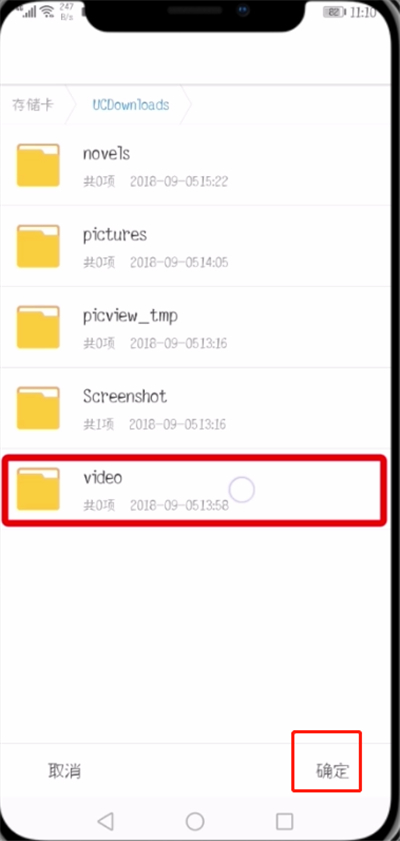400x841 pixels.
Task: Tap the battery indicator in status bar
Action: [335, 11]
